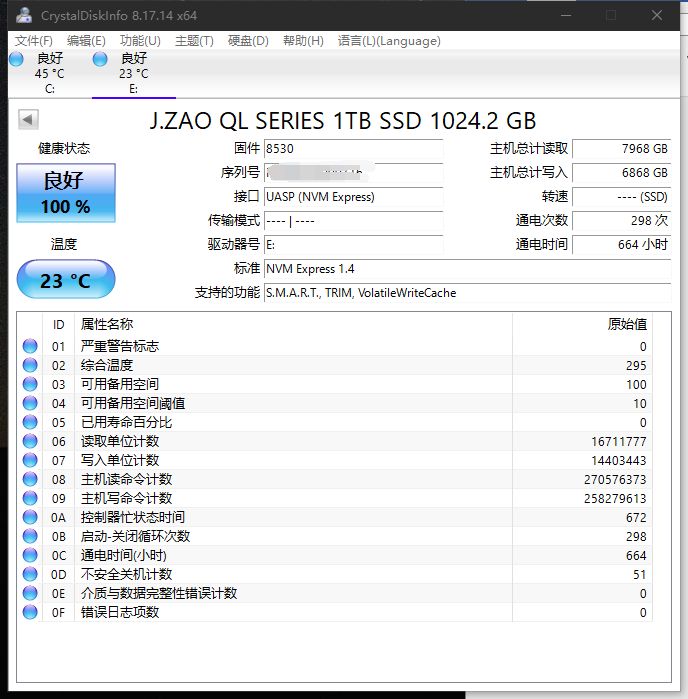Switch to the C: drive 45 °C tab
The height and width of the screenshot is (699, 688).
pos(49,73)
